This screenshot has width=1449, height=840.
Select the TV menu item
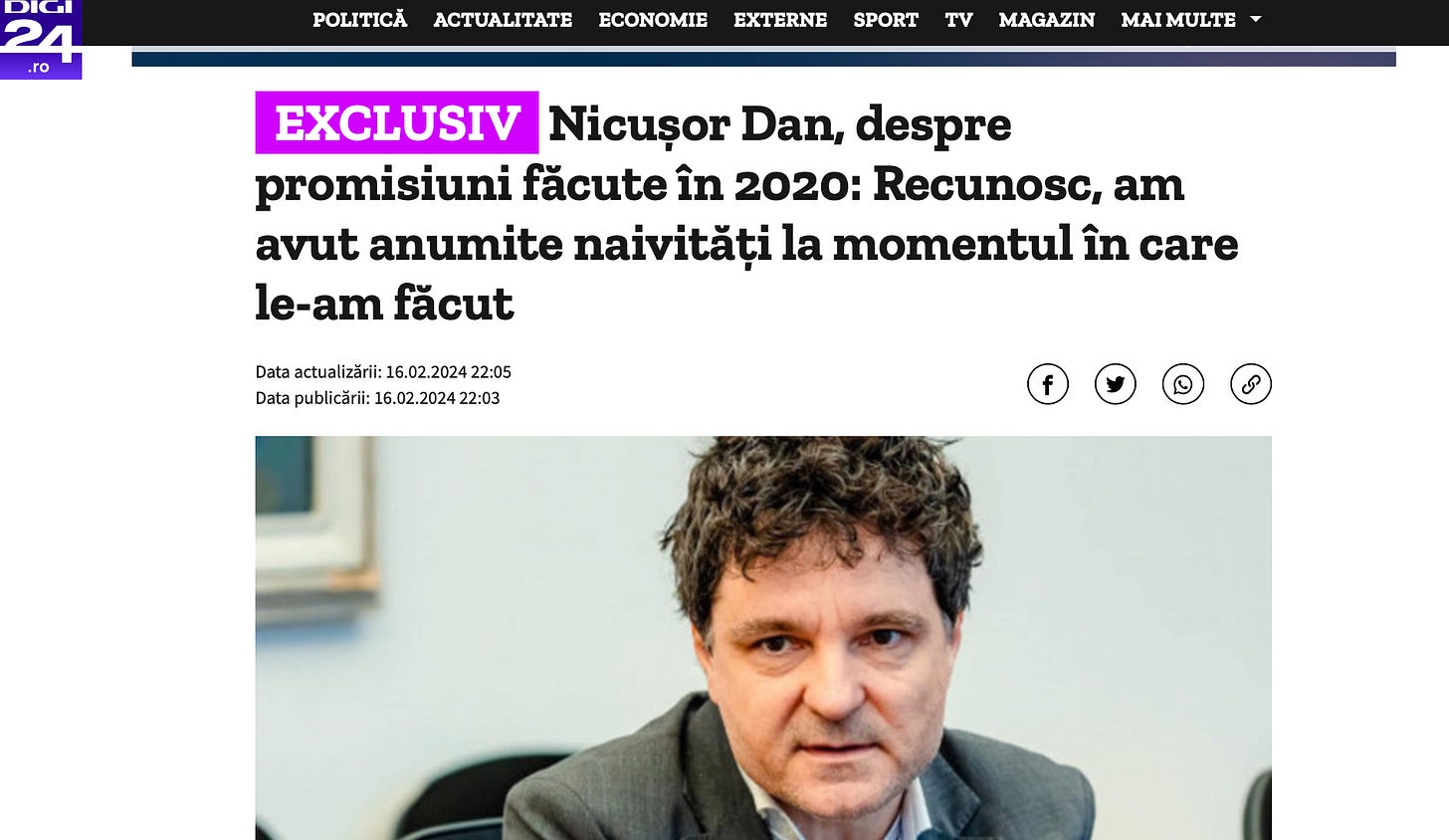958,20
